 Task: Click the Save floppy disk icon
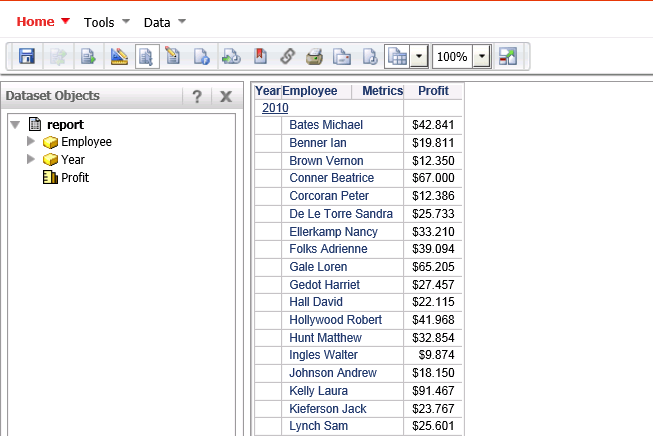27,56
